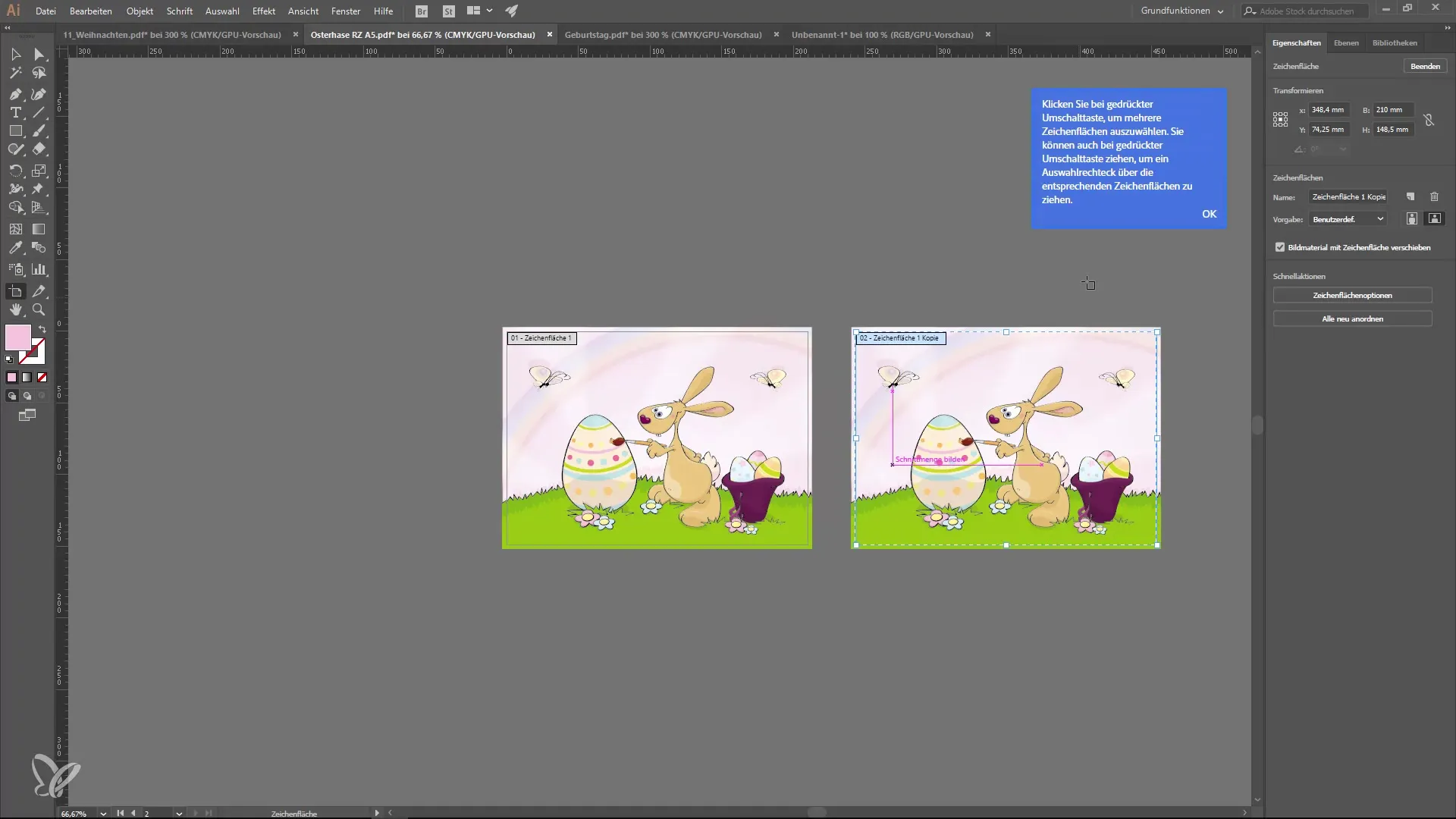The height and width of the screenshot is (819, 1456).
Task: Click the reference point locator grid
Action: pyautogui.click(x=1280, y=120)
